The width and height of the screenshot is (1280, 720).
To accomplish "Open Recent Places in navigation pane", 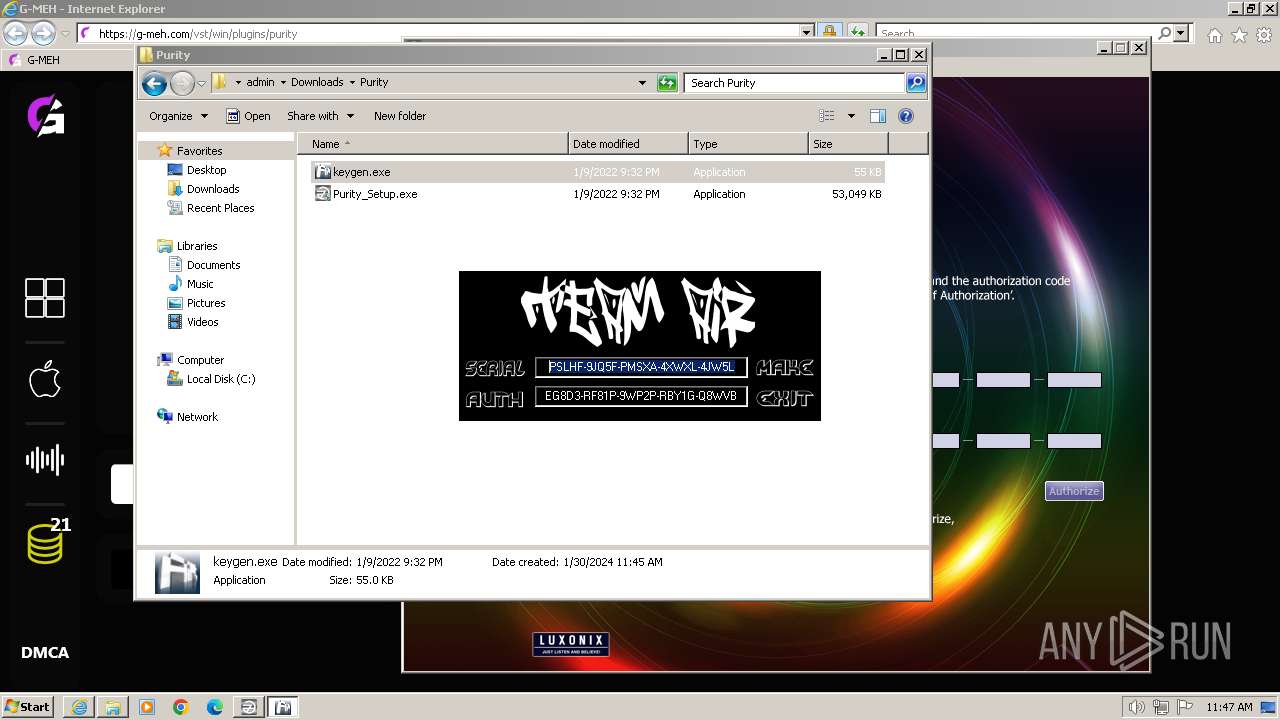I will tap(220, 208).
